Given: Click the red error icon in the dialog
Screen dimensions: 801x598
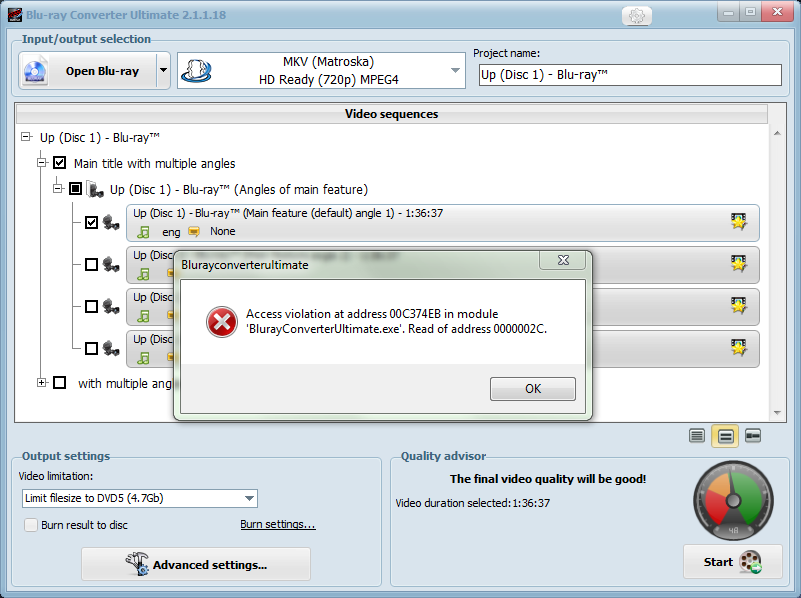Looking at the screenshot, I should [x=222, y=322].
